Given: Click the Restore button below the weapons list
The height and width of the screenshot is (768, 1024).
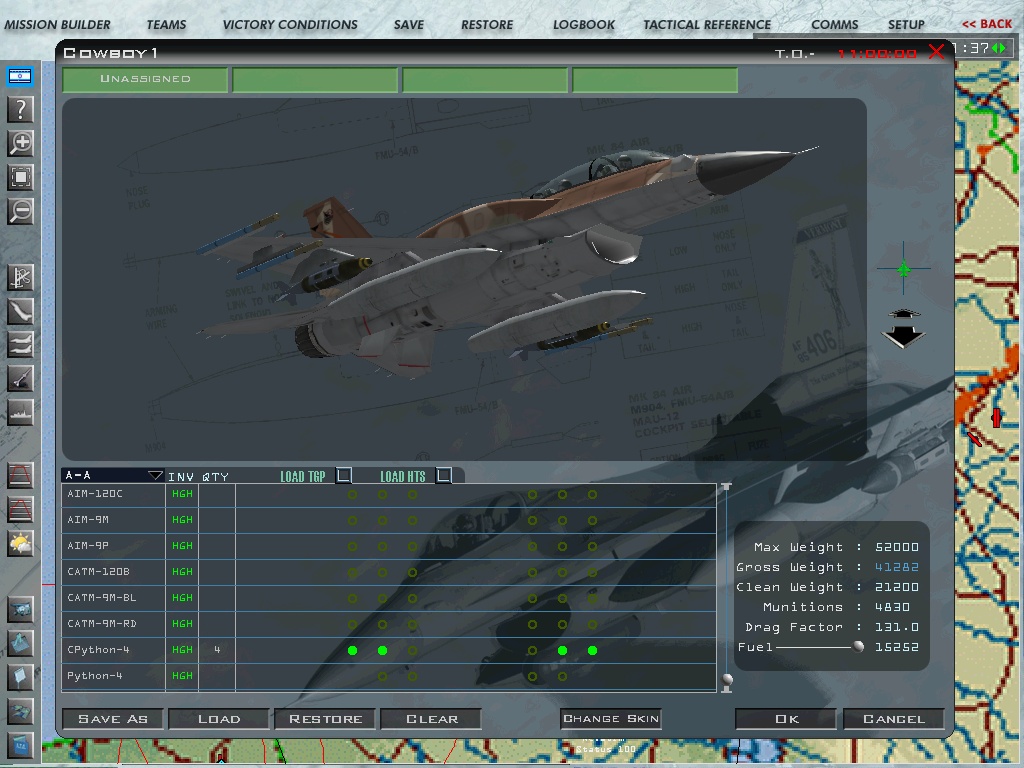Looking at the screenshot, I should coord(325,719).
